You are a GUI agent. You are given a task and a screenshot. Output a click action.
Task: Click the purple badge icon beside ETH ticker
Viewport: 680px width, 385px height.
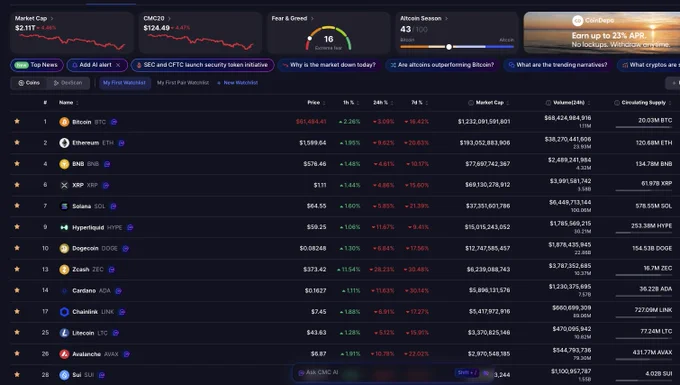[x=121, y=143]
